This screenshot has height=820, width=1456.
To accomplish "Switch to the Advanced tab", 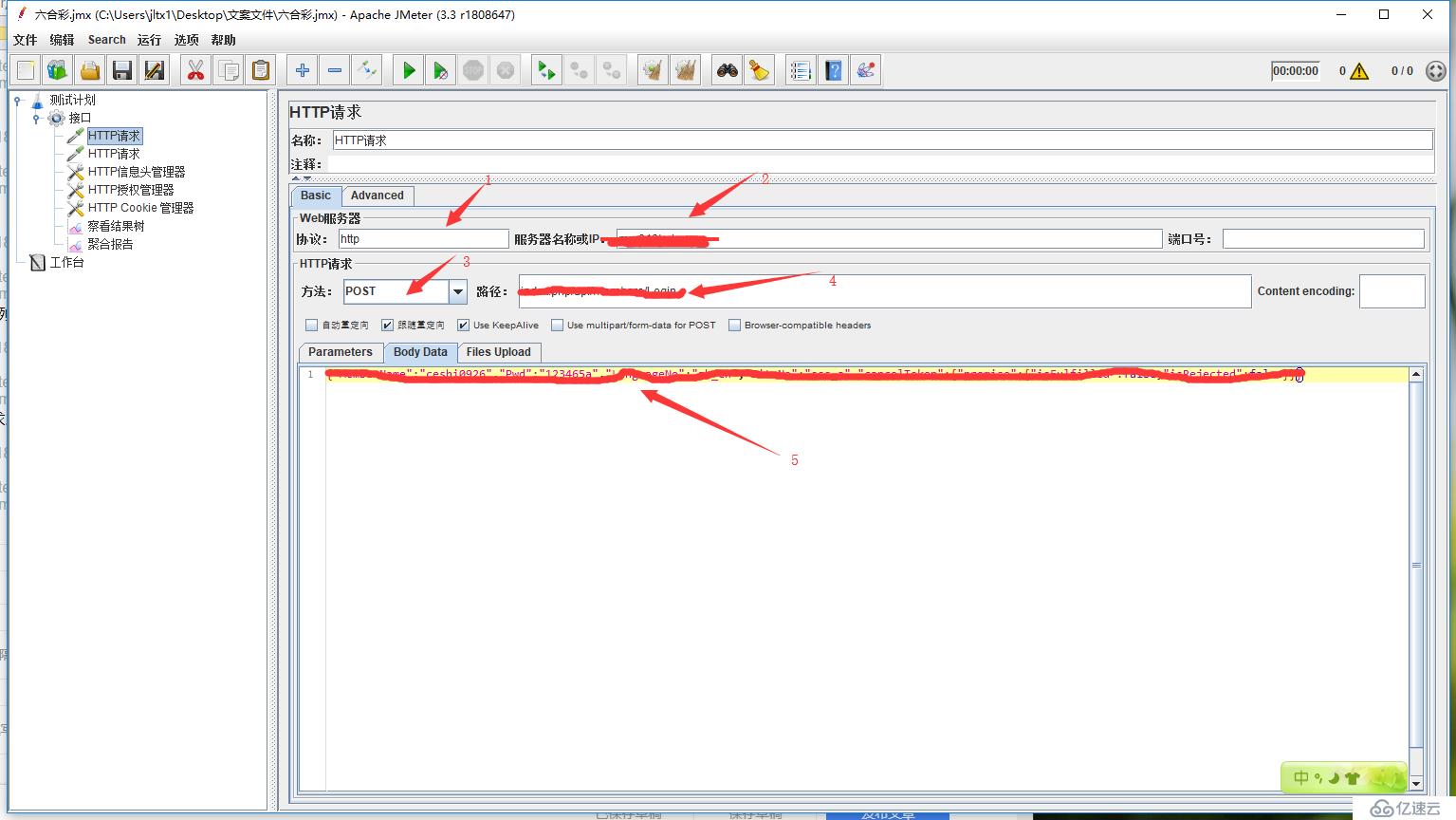I will pyautogui.click(x=378, y=196).
